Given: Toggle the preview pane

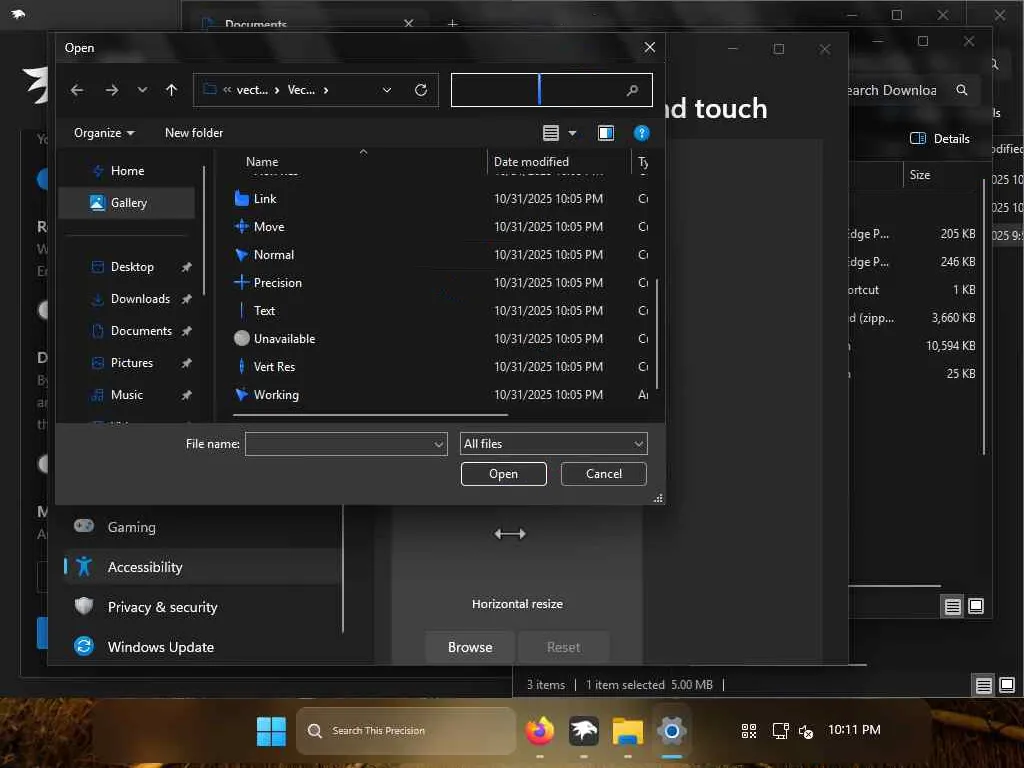Looking at the screenshot, I should pyautogui.click(x=606, y=133).
